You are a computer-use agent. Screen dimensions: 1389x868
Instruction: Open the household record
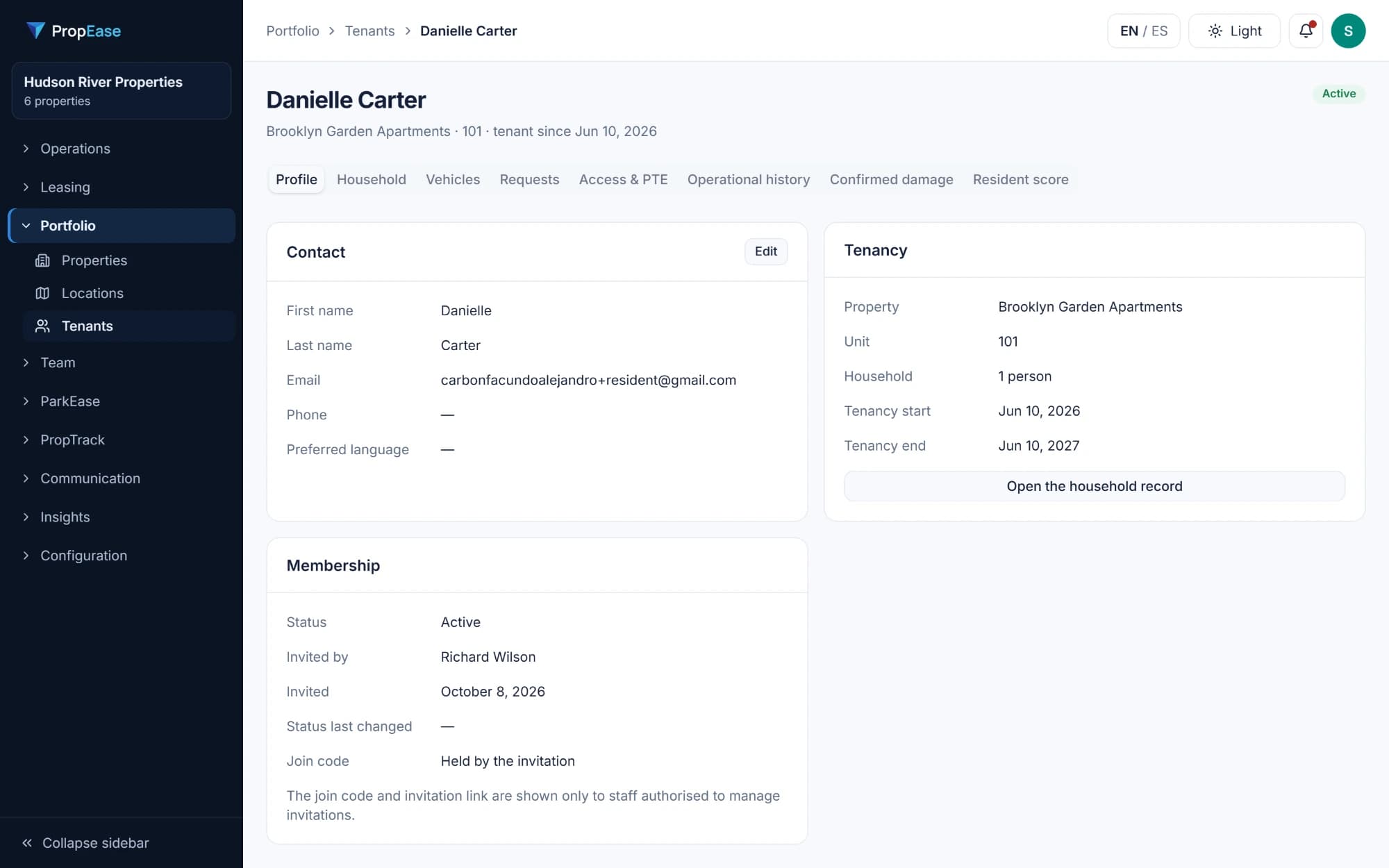pos(1095,486)
